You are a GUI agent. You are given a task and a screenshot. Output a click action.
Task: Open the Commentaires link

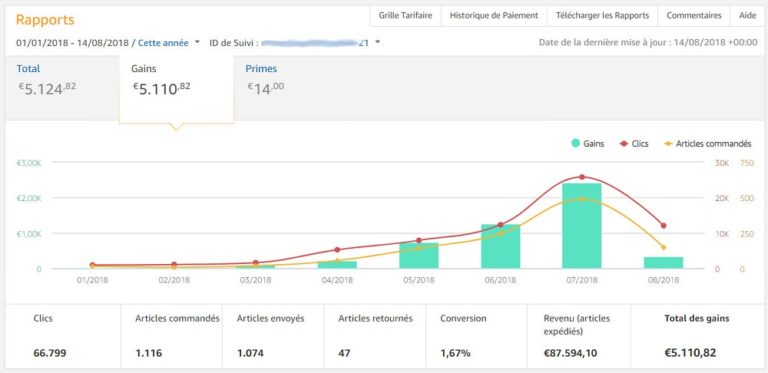[694, 15]
